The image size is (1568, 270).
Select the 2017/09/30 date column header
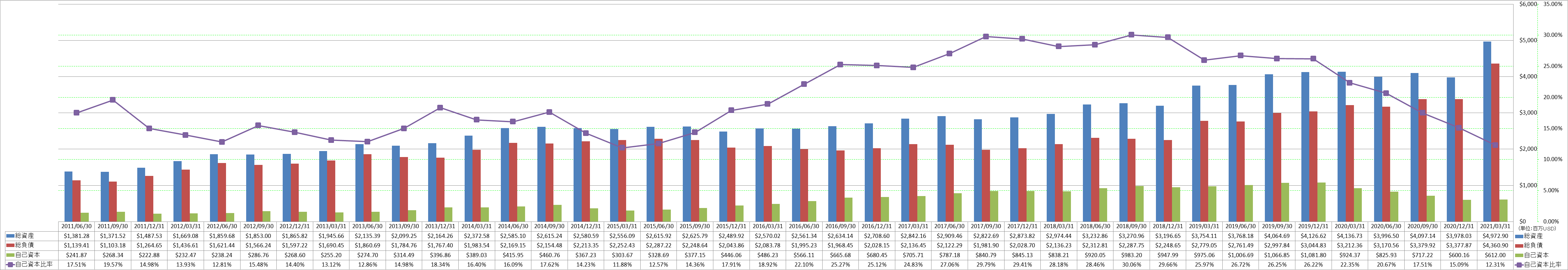click(986, 226)
